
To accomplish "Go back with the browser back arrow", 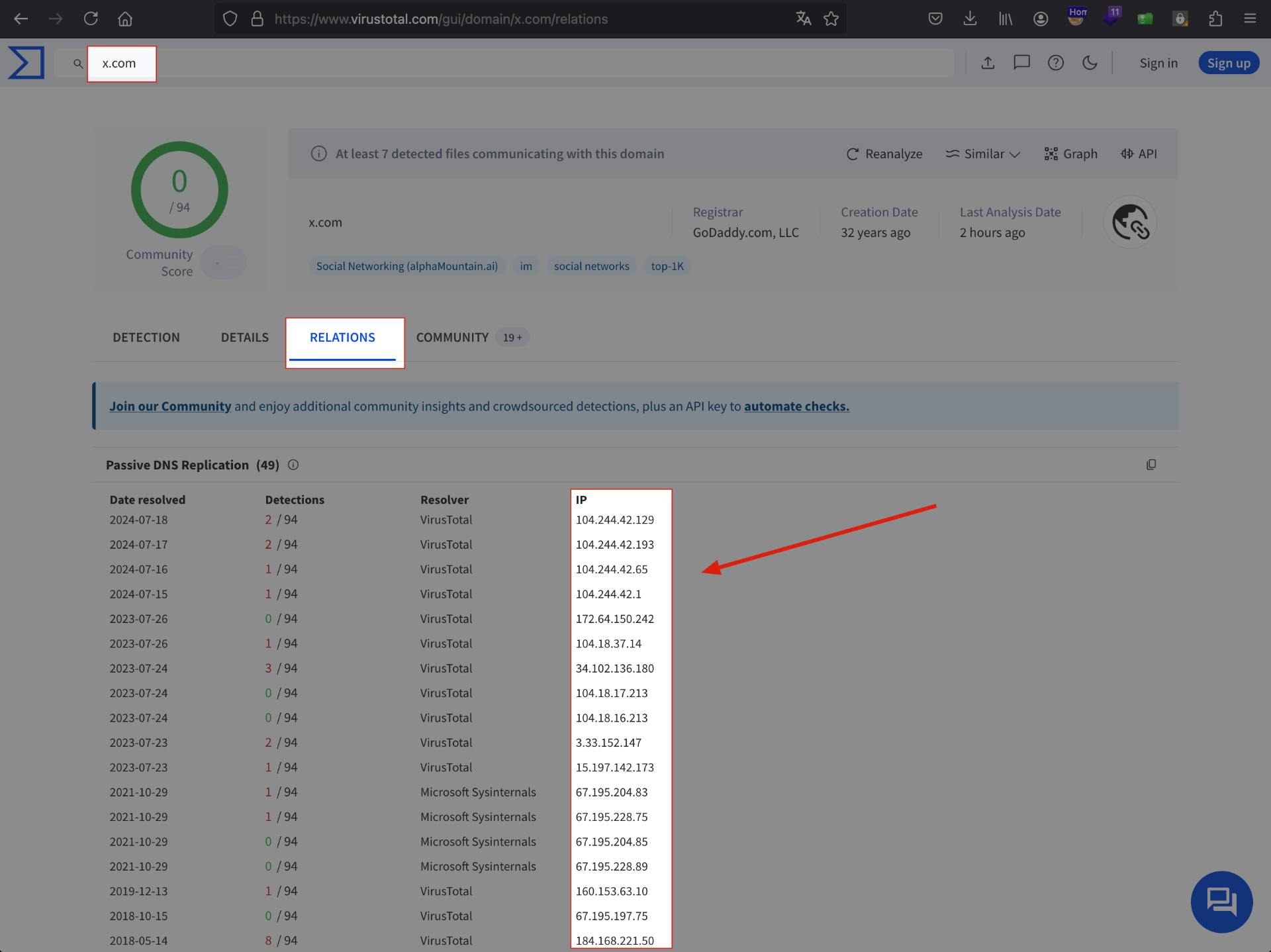I will pos(21,19).
